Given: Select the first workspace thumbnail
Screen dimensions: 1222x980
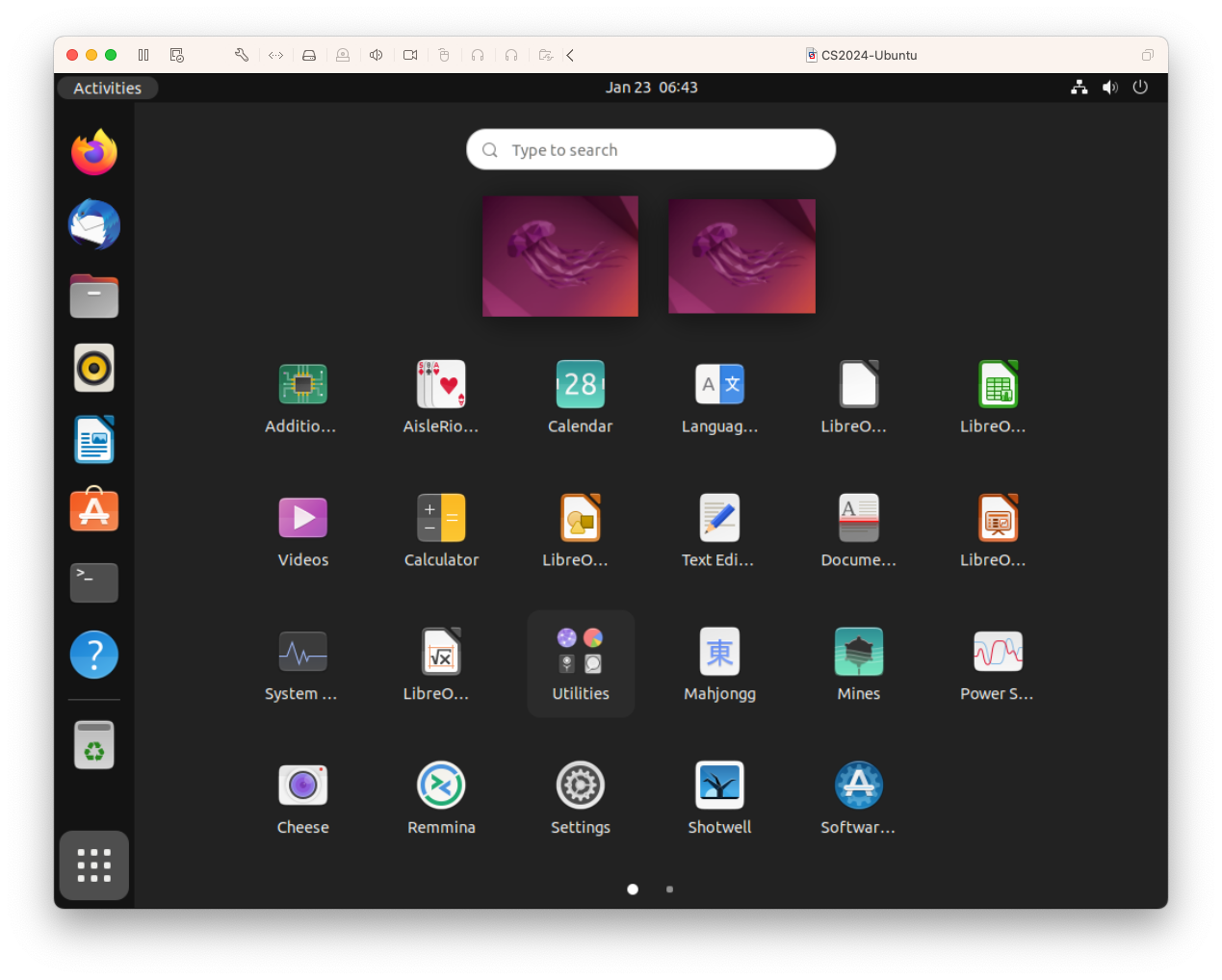Looking at the screenshot, I should click(x=559, y=256).
